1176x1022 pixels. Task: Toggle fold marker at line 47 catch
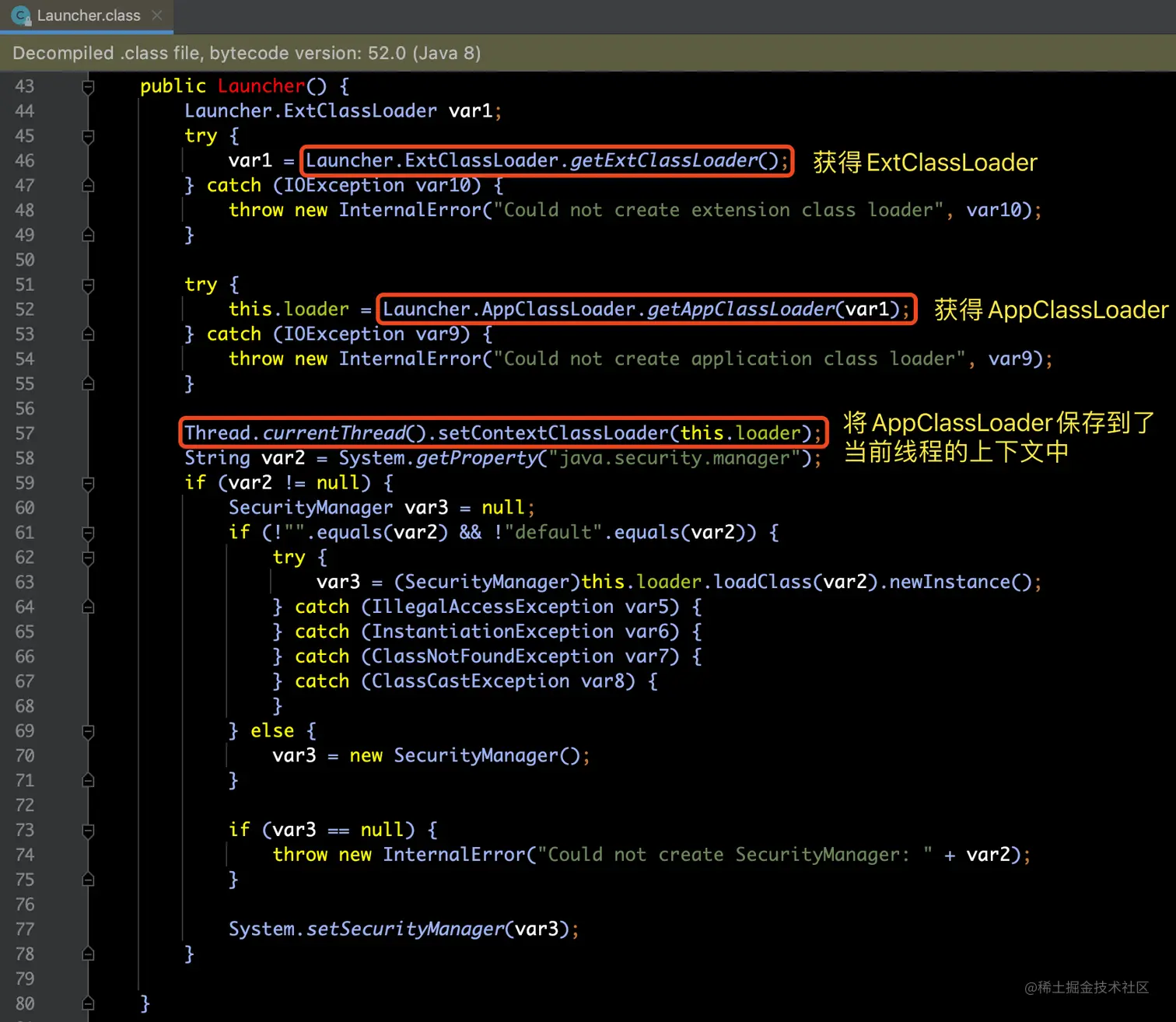click(x=88, y=185)
